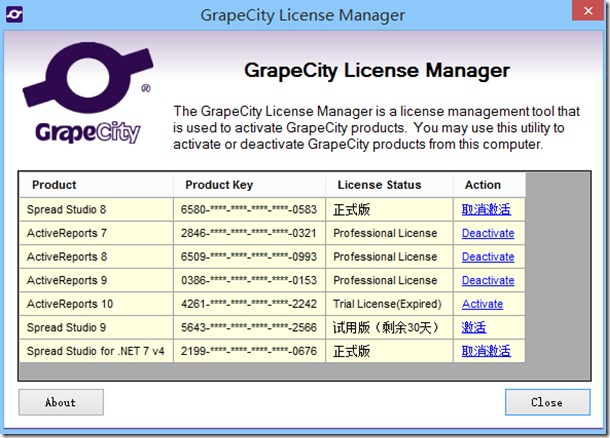
Task: Click the large GrapeCity logo image
Action: (x=88, y=93)
